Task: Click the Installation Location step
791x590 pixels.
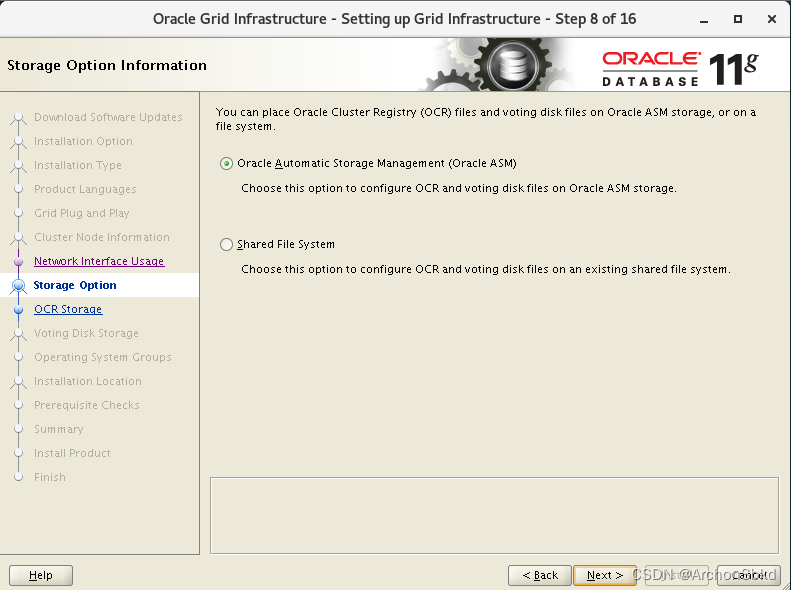Action: pos(88,381)
